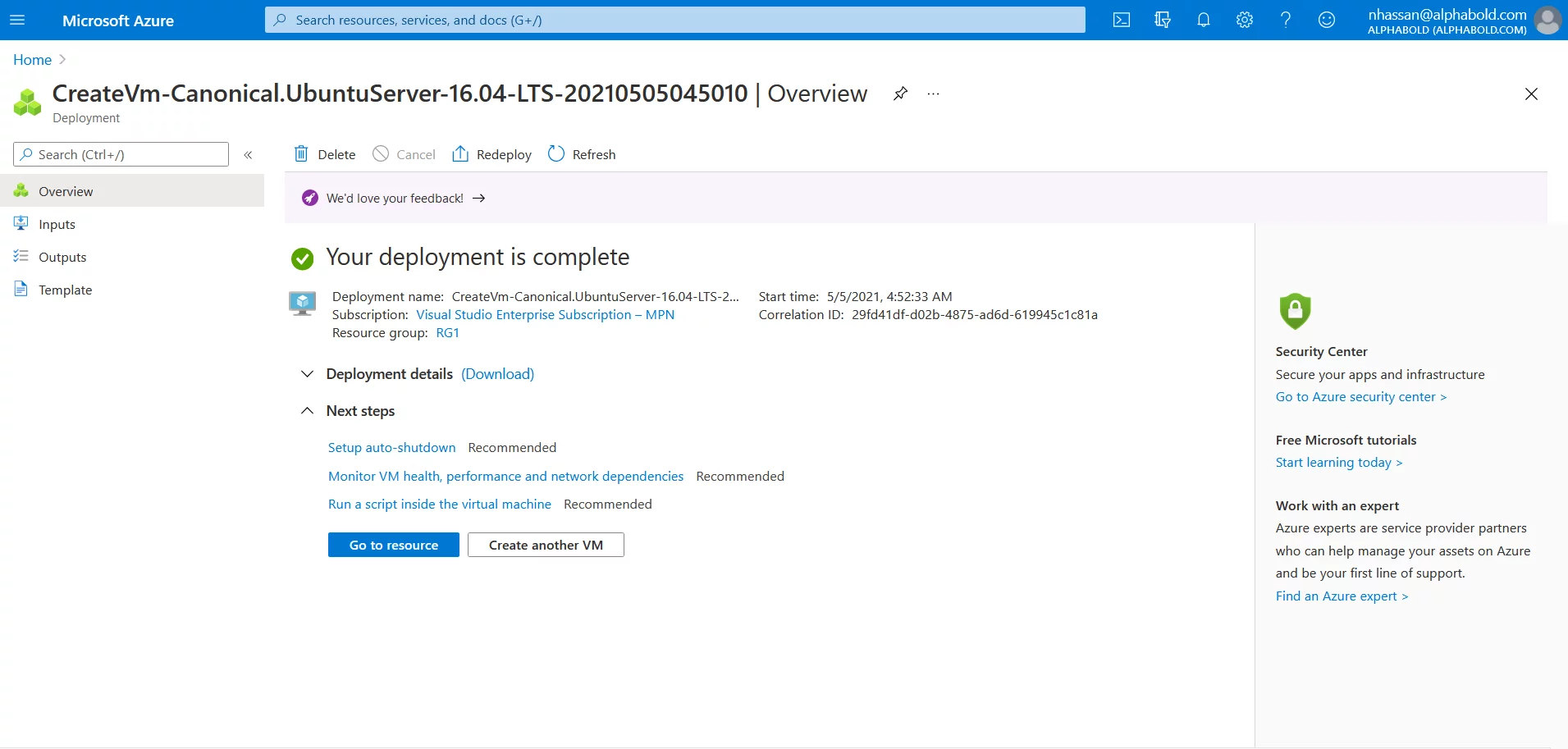Pin the deployment to dashboard

(x=900, y=94)
